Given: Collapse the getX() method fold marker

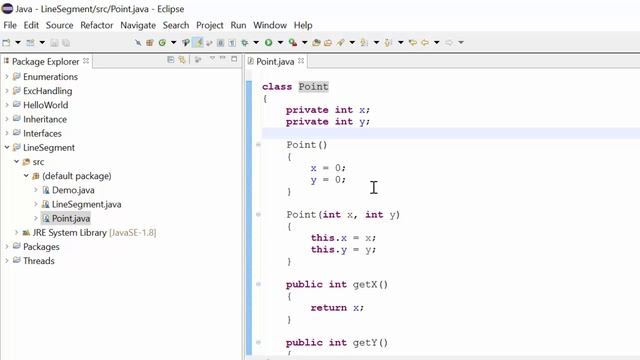Looking at the screenshot, I should (258, 284).
